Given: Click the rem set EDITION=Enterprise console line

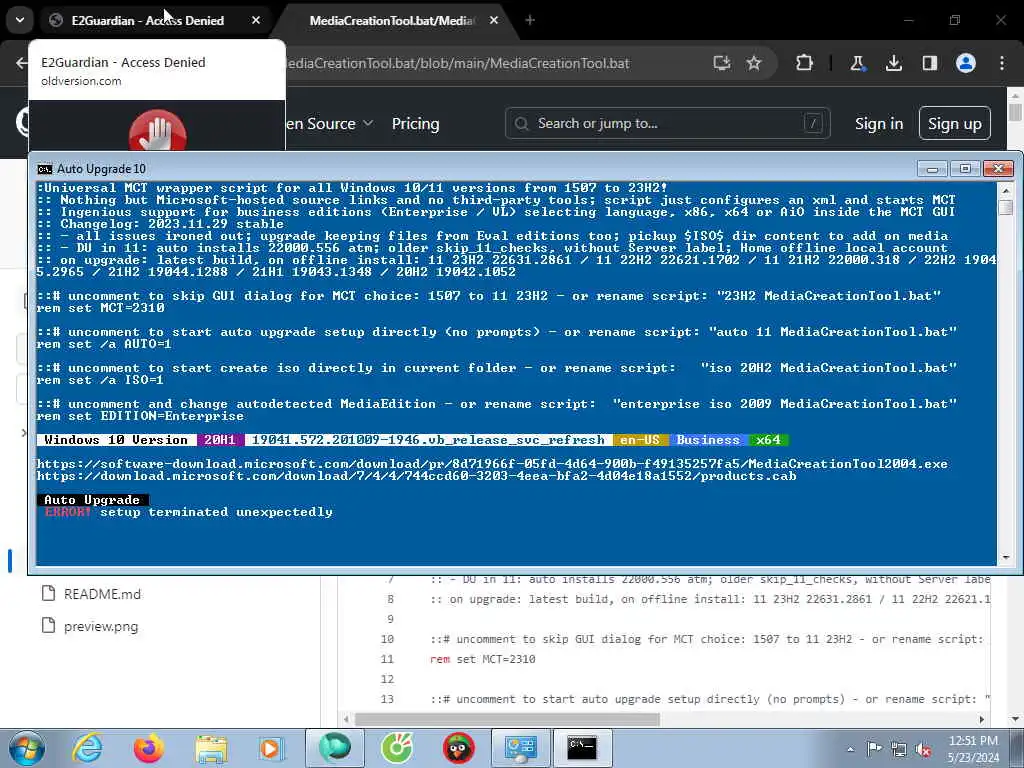Looking at the screenshot, I should (x=140, y=416).
